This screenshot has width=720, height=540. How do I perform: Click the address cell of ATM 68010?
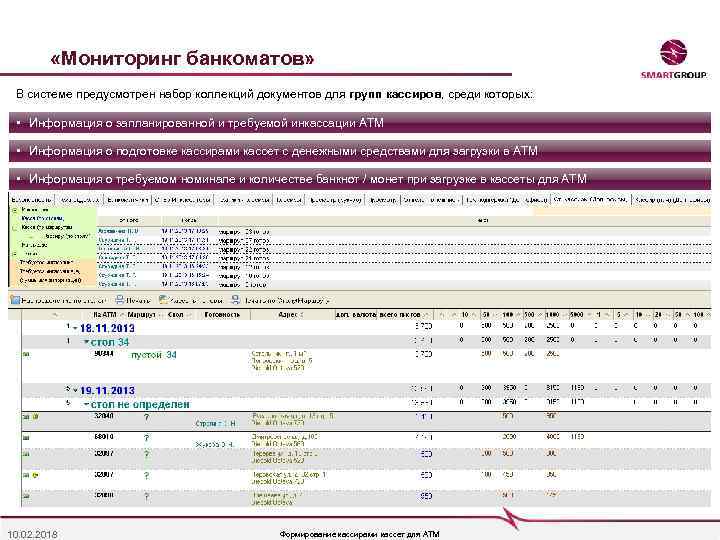(x=285, y=440)
